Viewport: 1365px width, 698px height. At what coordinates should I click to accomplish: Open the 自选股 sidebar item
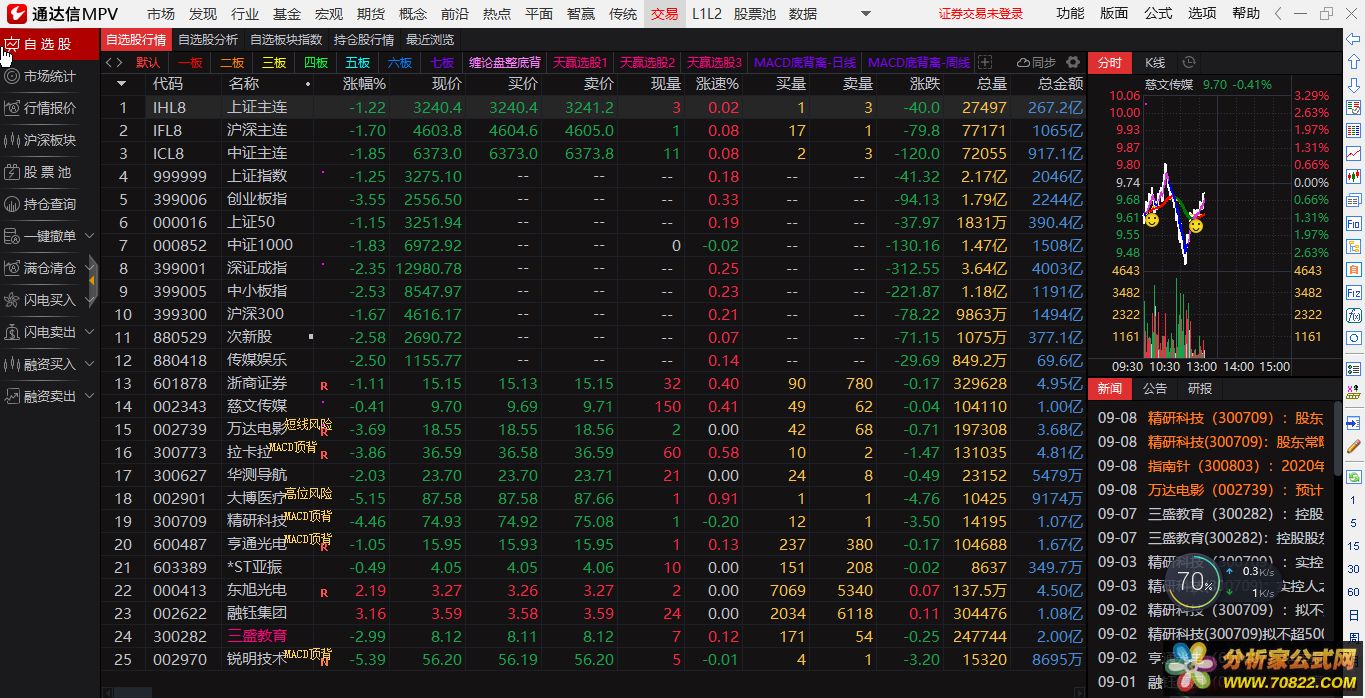(49, 44)
